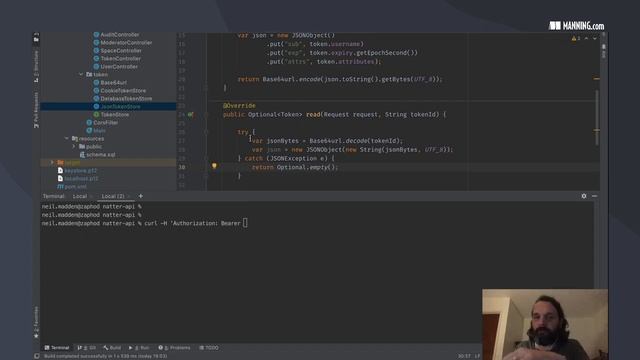Viewport: 640px width, 360px height.
Task: Open the Main class file
Action: 99,131
